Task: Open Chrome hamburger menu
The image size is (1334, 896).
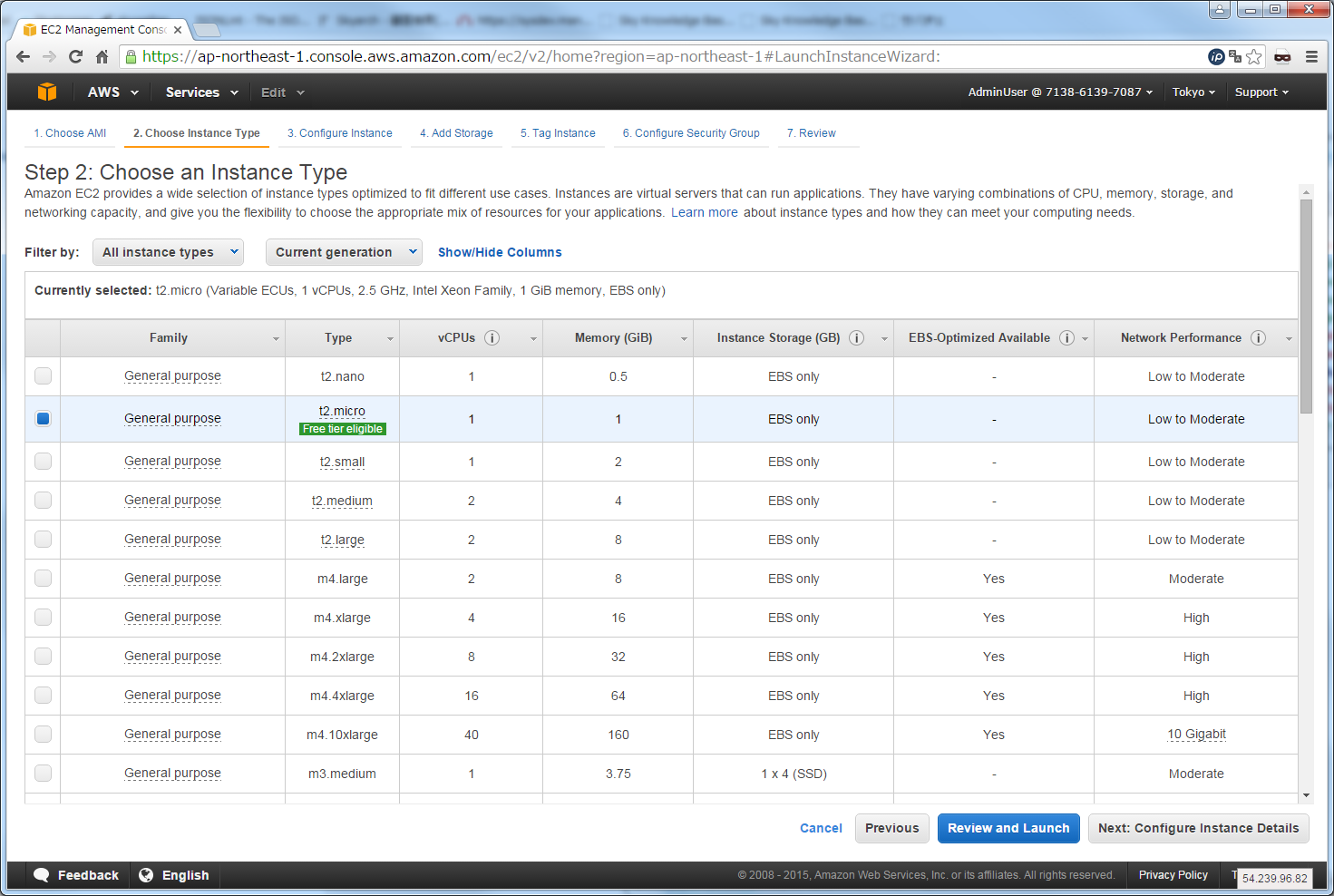Action: click(x=1311, y=56)
